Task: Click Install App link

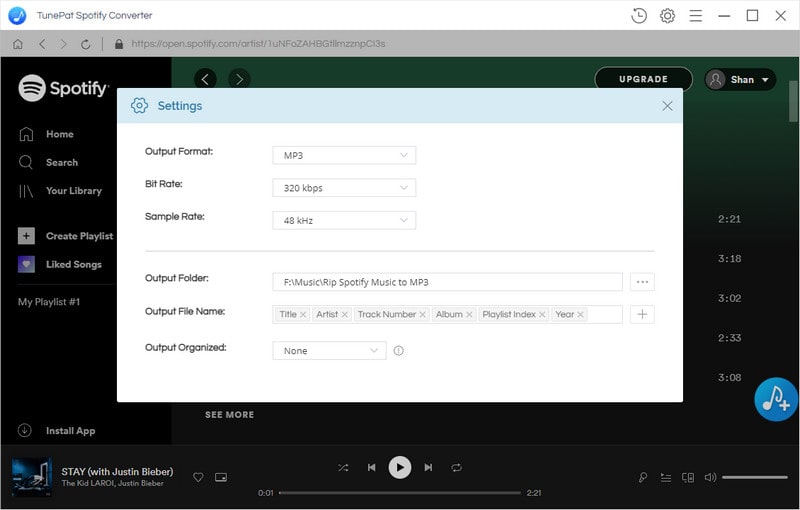Action: (56, 430)
